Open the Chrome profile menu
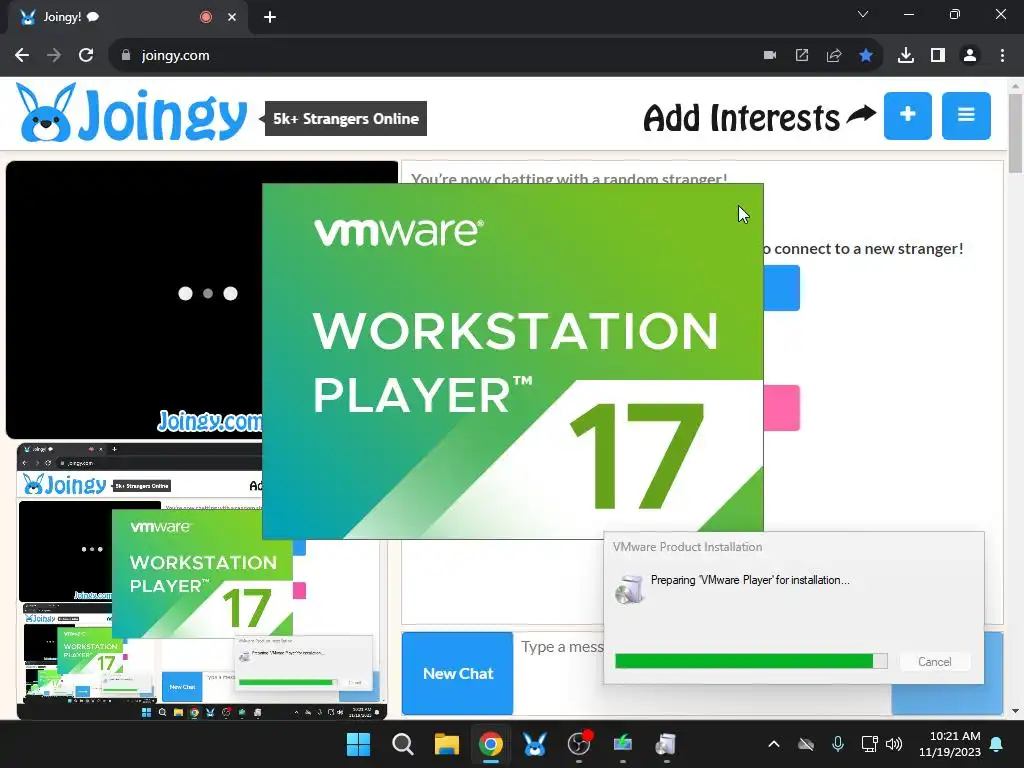Viewport: 1024px width, 768px height. pyautogui.click(x=970, y=56)
